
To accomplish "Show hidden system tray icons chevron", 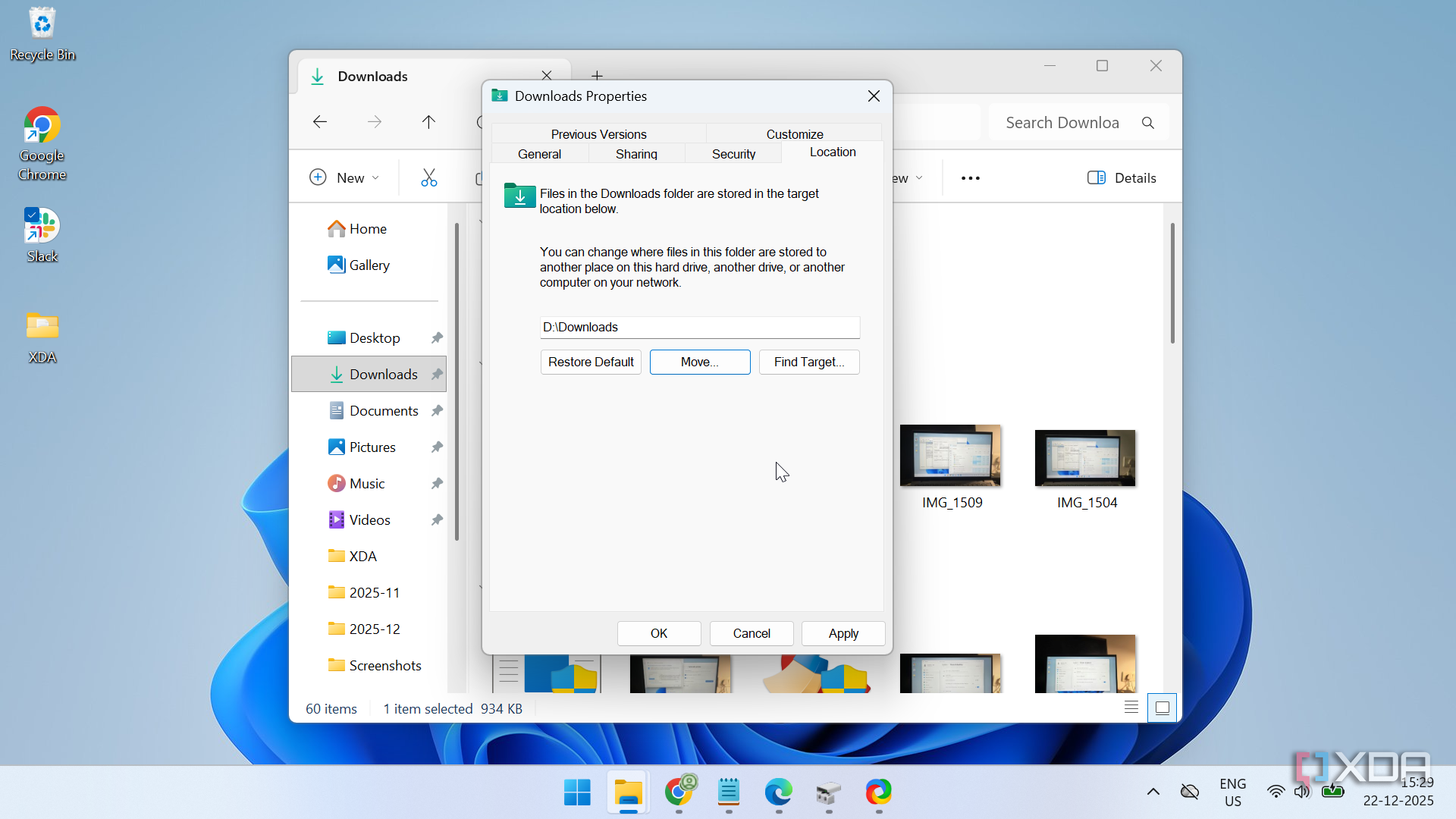I will click(x=1153, y=792).
